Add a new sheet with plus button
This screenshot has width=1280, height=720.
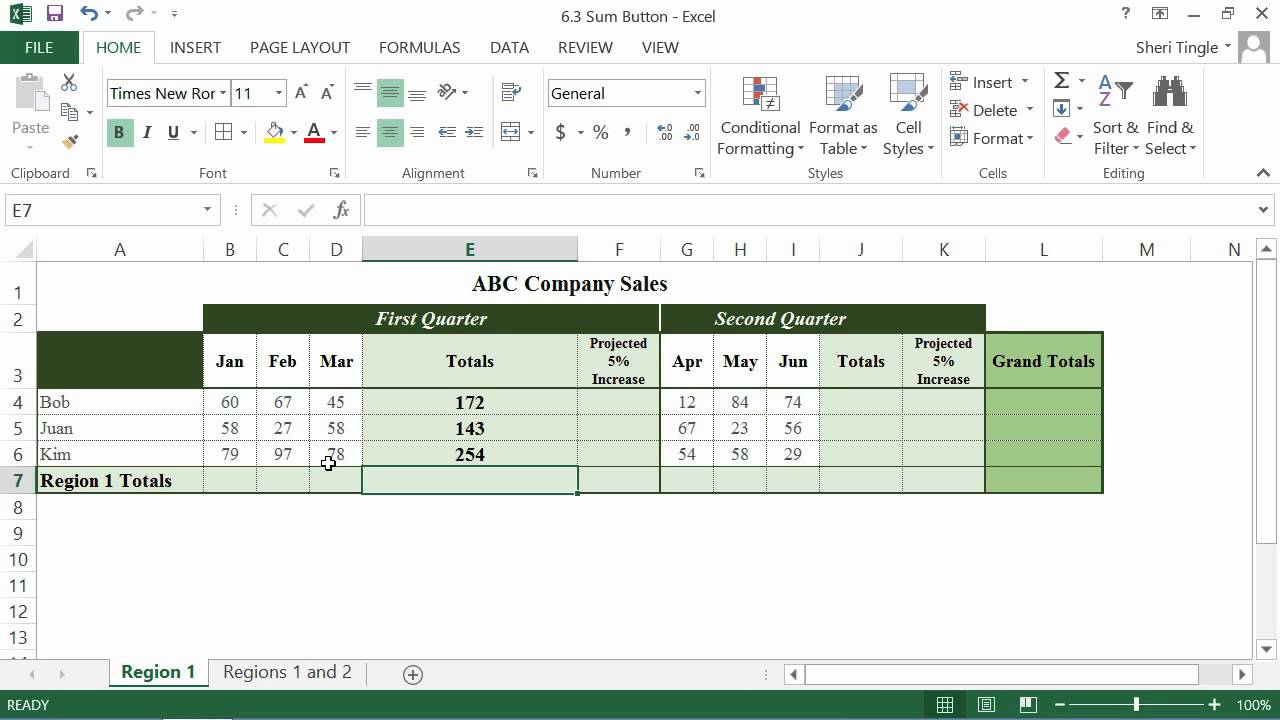click(x=412, y=674)
